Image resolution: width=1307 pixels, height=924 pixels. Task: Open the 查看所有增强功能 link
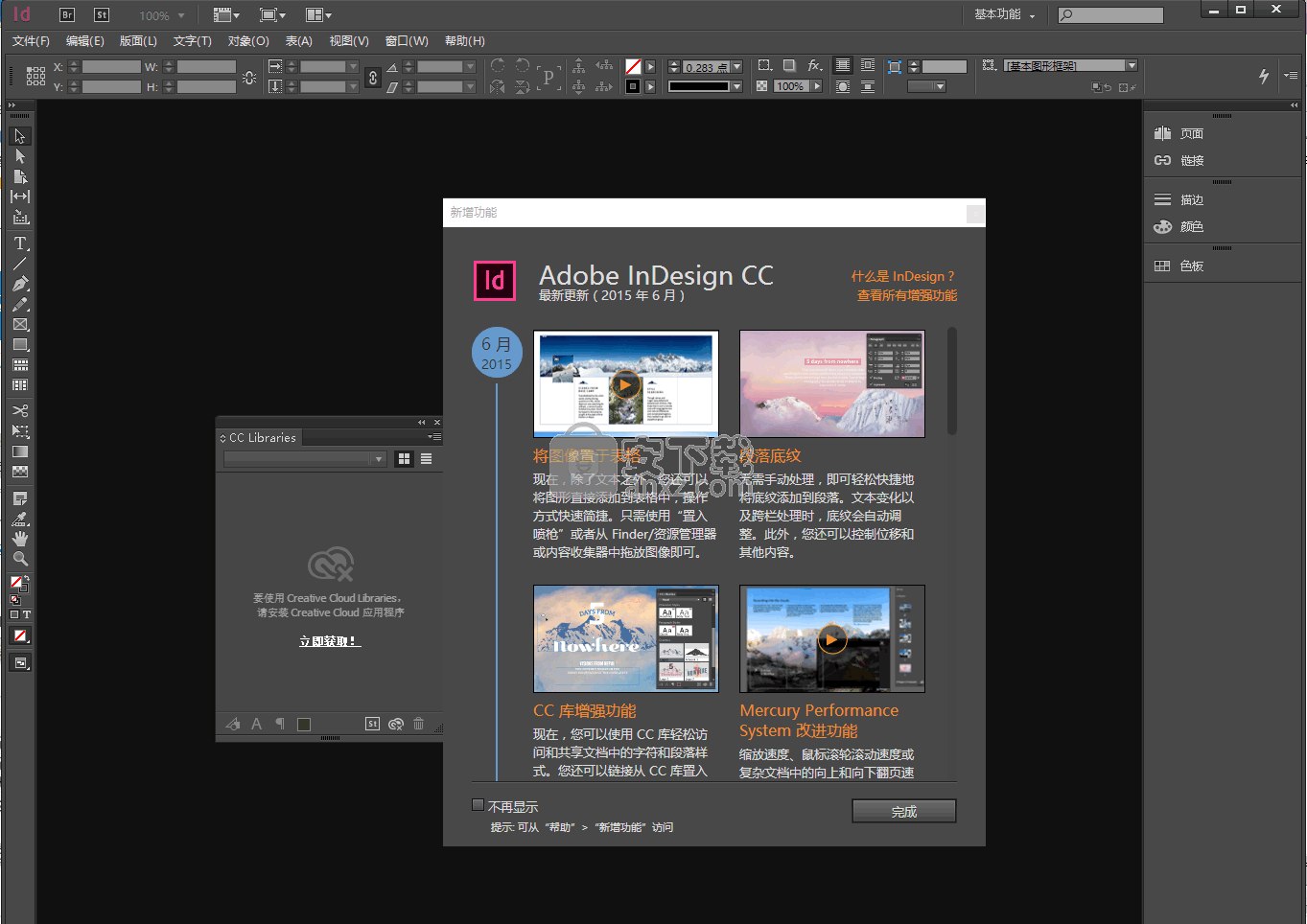[x=907, y=295]
